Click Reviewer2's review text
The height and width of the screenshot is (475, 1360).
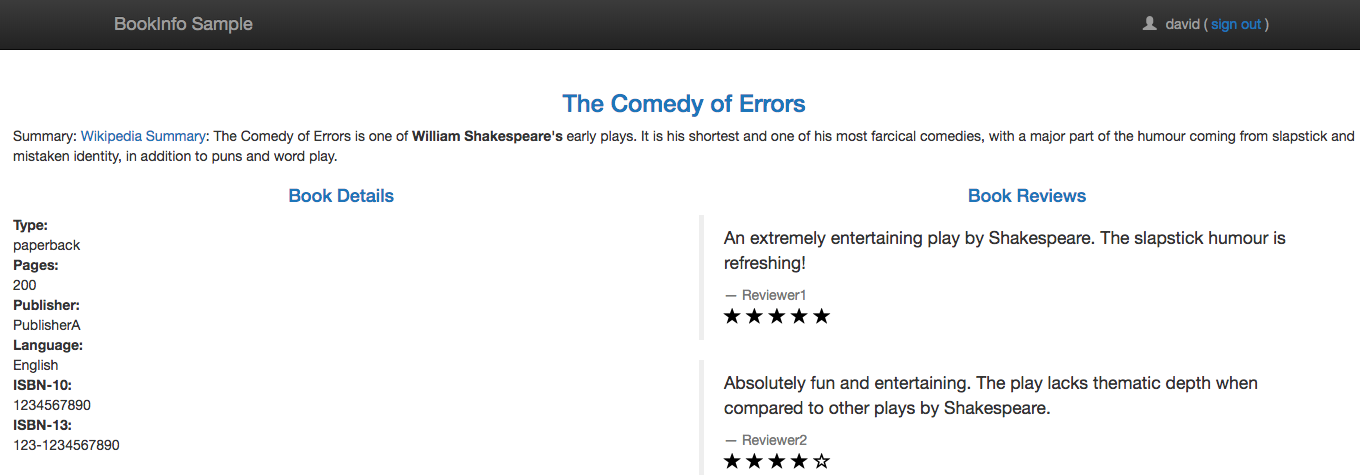pos(990,395)
